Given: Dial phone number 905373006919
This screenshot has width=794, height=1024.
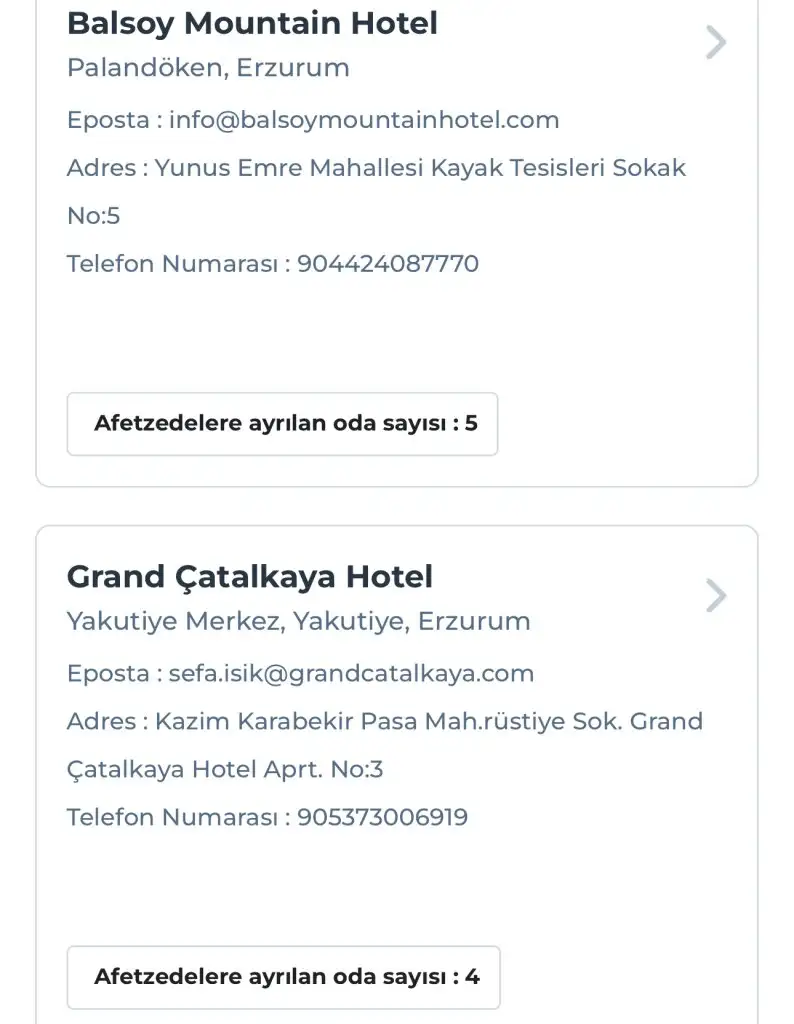Looking at the screenshot, I should pyautogui.click(x=382, y=818).
